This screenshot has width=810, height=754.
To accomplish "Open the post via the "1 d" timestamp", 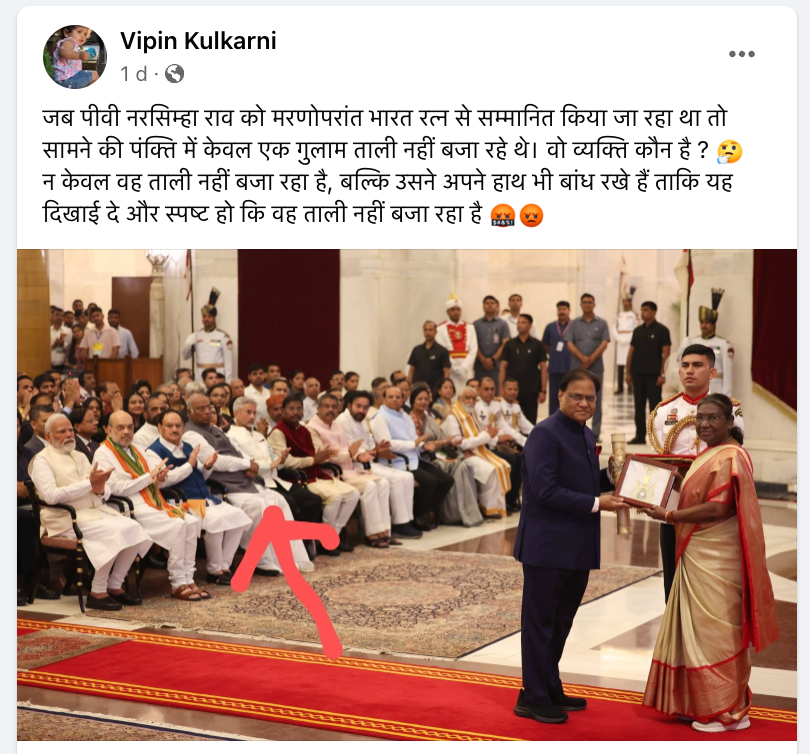I will pyautogui.click(x=134, y=74).
